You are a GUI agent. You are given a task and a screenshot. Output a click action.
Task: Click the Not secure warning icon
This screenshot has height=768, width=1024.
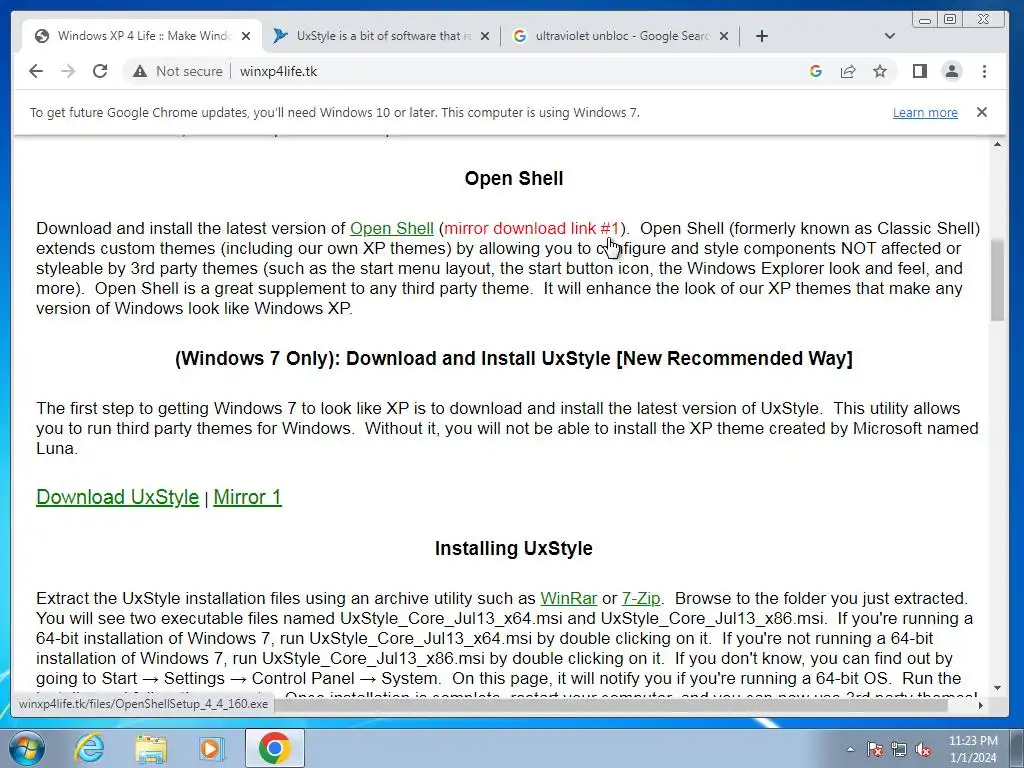point(140,71)
